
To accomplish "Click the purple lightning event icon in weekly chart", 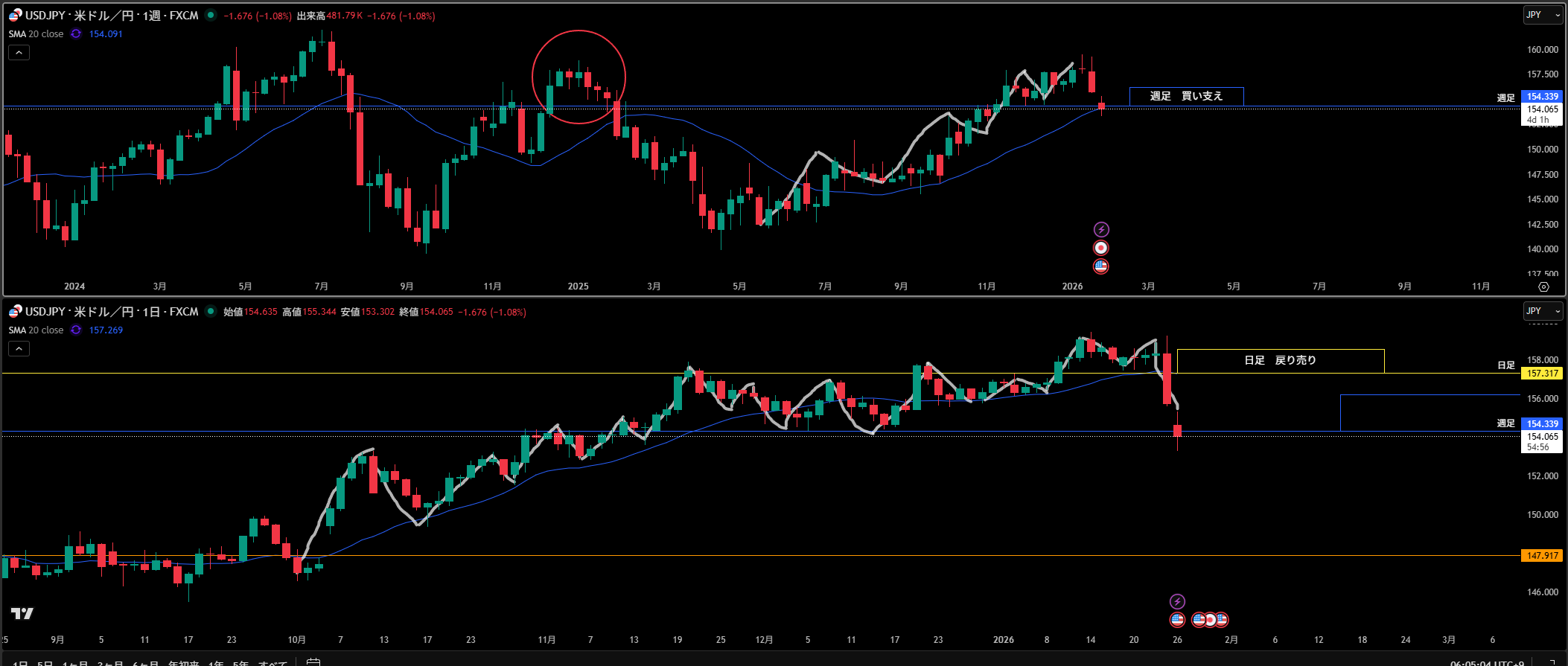I will [1101, 229].
